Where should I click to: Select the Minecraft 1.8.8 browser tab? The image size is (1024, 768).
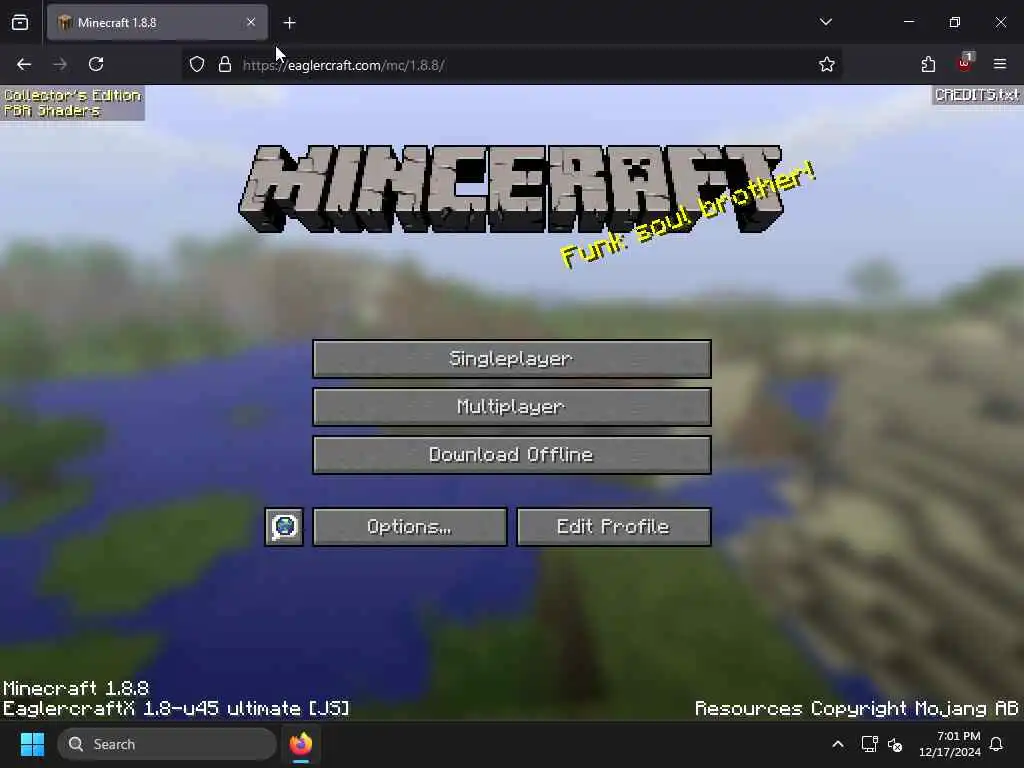point(157,23)
